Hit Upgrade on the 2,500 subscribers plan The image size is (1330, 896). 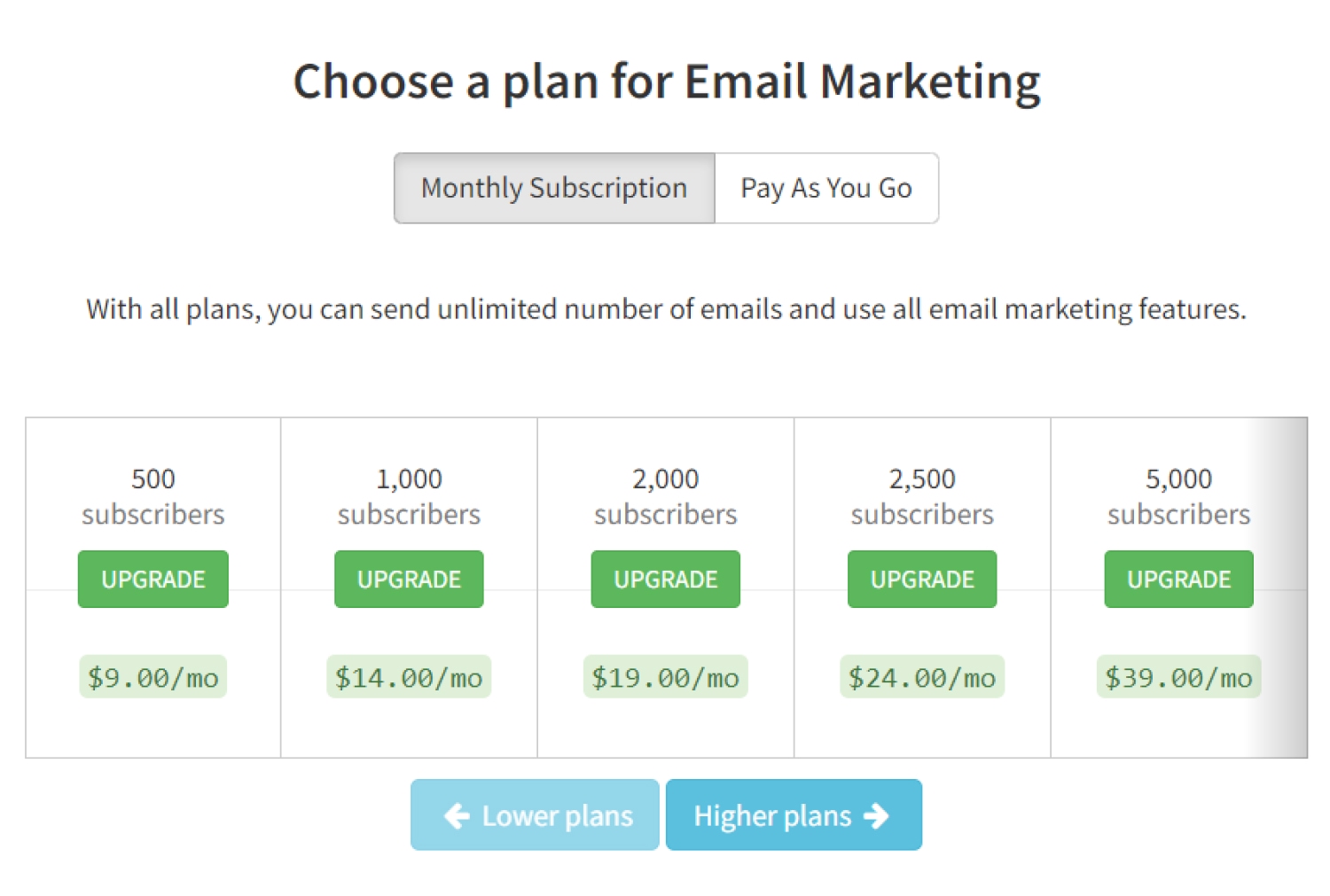pyautogui.click(x=921, y=580)
